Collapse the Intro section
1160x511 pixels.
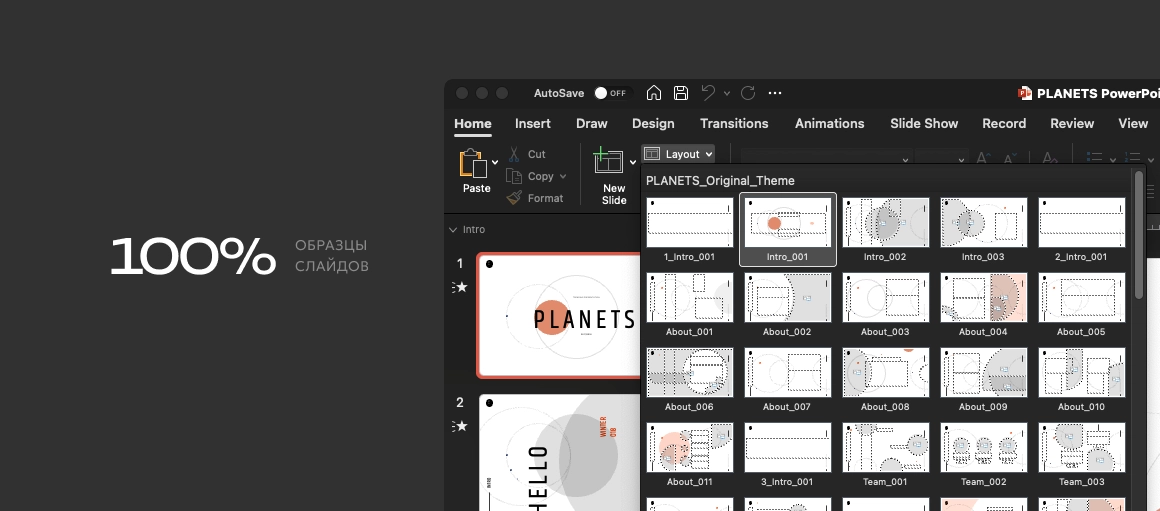point(453,229)
